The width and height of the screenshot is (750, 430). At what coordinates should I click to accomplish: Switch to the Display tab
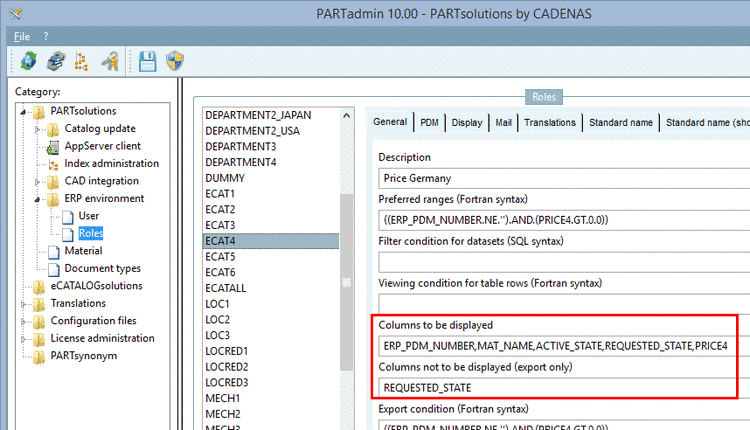pos(467,122)
